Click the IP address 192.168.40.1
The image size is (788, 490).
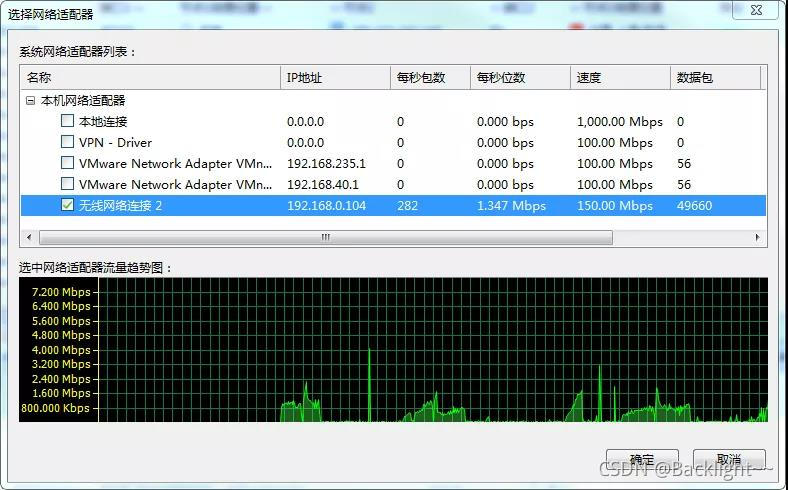[323, 185]
